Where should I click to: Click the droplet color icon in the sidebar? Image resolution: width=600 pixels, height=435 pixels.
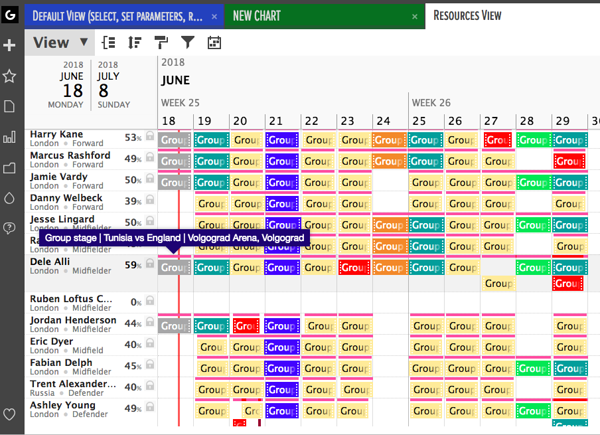9,198
